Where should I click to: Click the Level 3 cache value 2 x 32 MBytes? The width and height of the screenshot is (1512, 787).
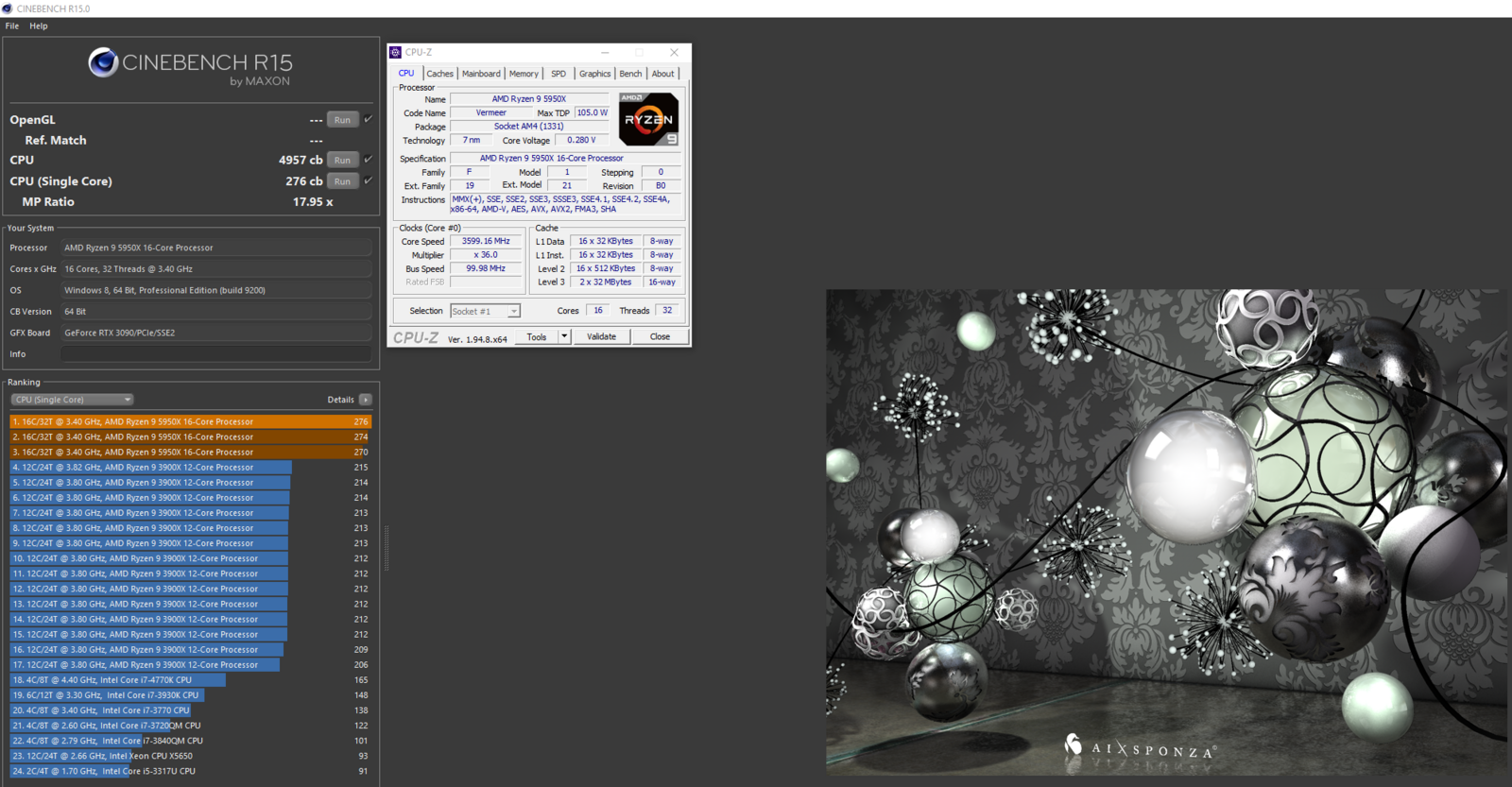(606, 282)
